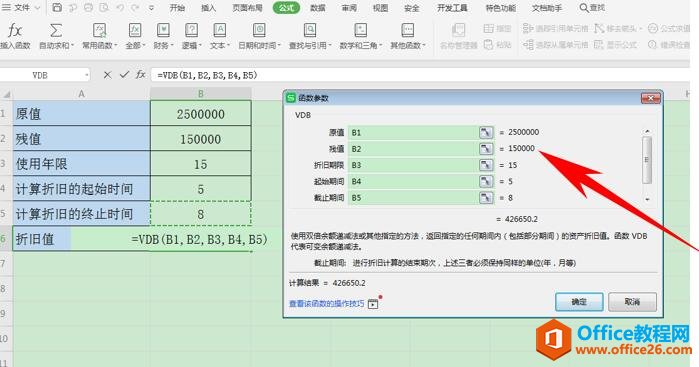Click 公式求值 (evaluate formula) icon
Screen dimensions: 699x367
click(x=653, y=29)
